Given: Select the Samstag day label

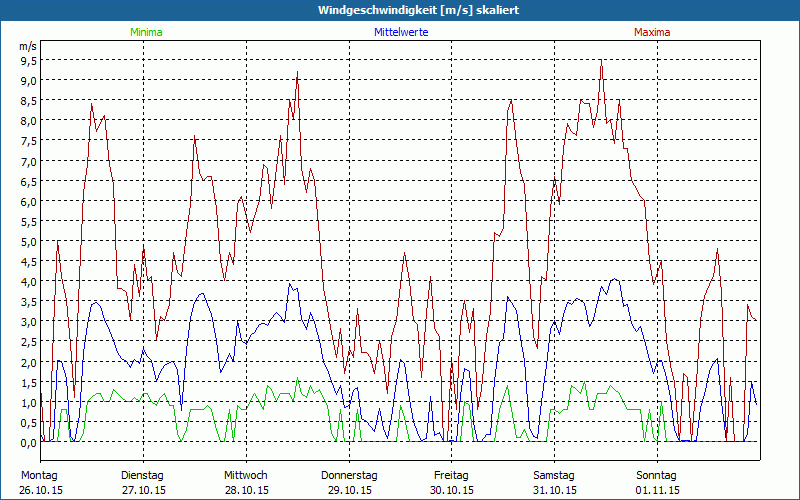Looking at the screenshot, I should coord(554,475).
